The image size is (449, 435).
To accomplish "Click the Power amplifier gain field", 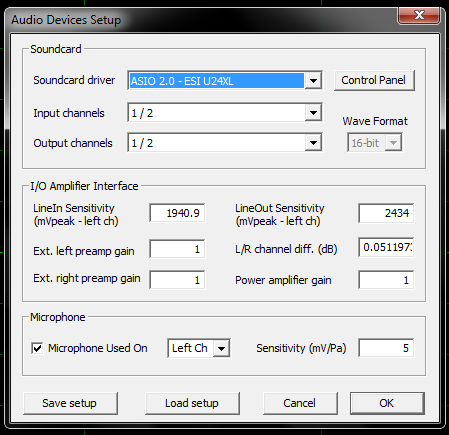I will tap(386, 280).
